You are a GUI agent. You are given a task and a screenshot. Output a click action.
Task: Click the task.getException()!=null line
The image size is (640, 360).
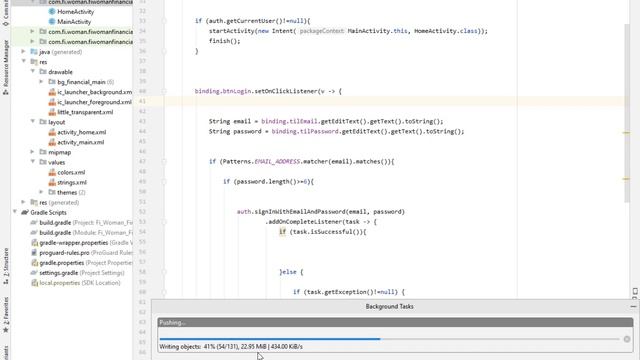[349, 292]
